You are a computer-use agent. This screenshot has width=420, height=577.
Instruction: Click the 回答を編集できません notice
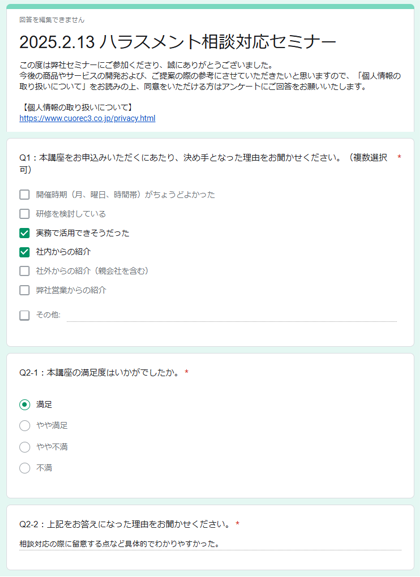point(52,20)
